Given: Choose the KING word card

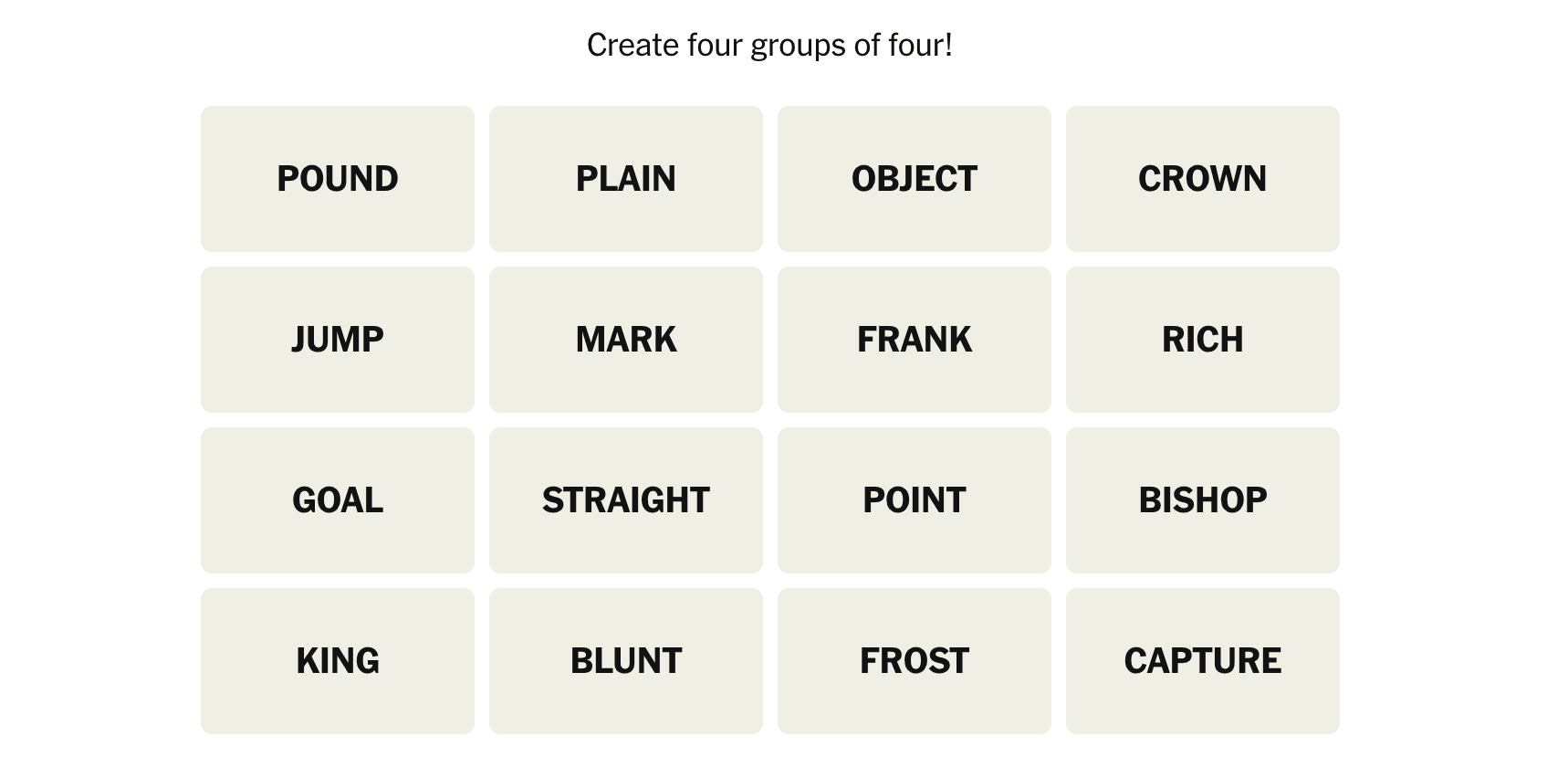Looking at the screenshot, I should [x=338, y=661].
